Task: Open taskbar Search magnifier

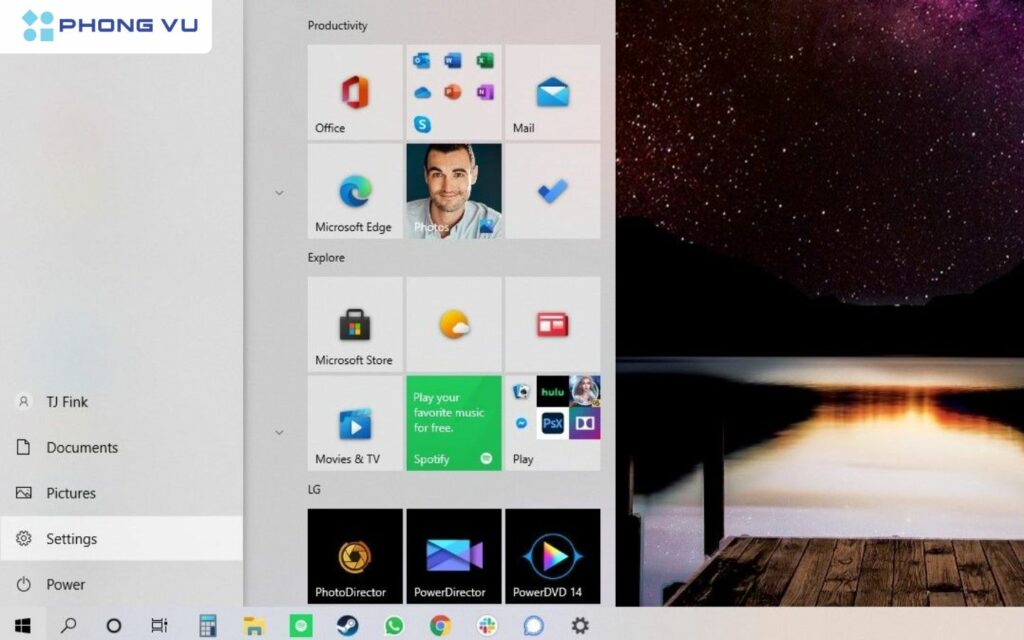Action: click(68, 625)
